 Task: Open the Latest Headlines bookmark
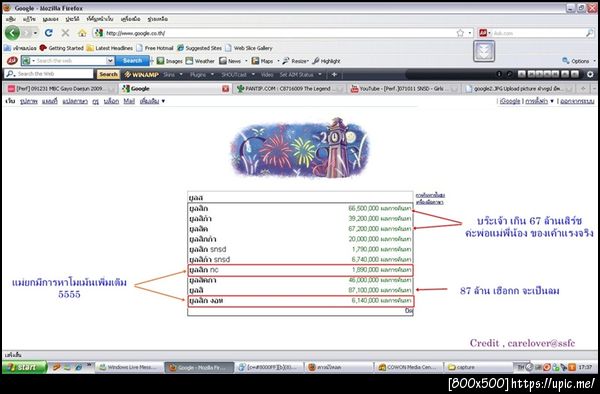tap(109, 48)
